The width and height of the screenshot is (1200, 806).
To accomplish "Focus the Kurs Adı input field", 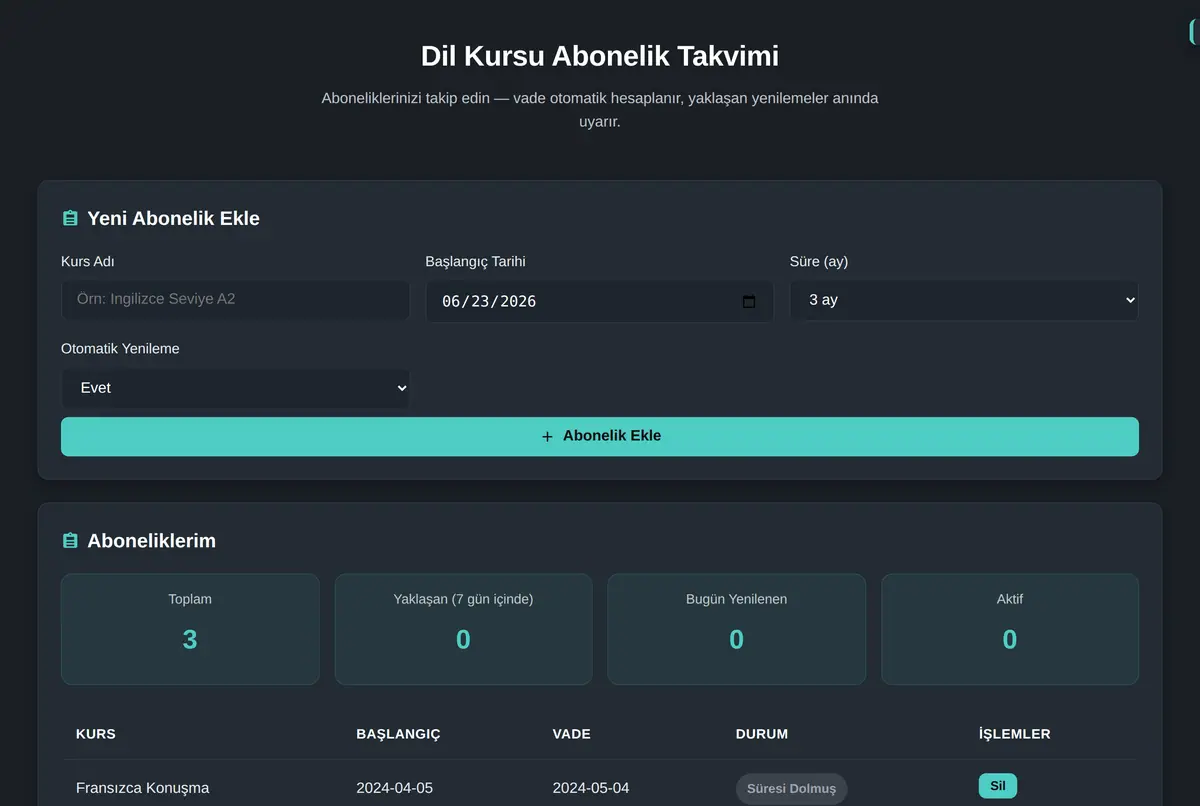I will 235,299.
